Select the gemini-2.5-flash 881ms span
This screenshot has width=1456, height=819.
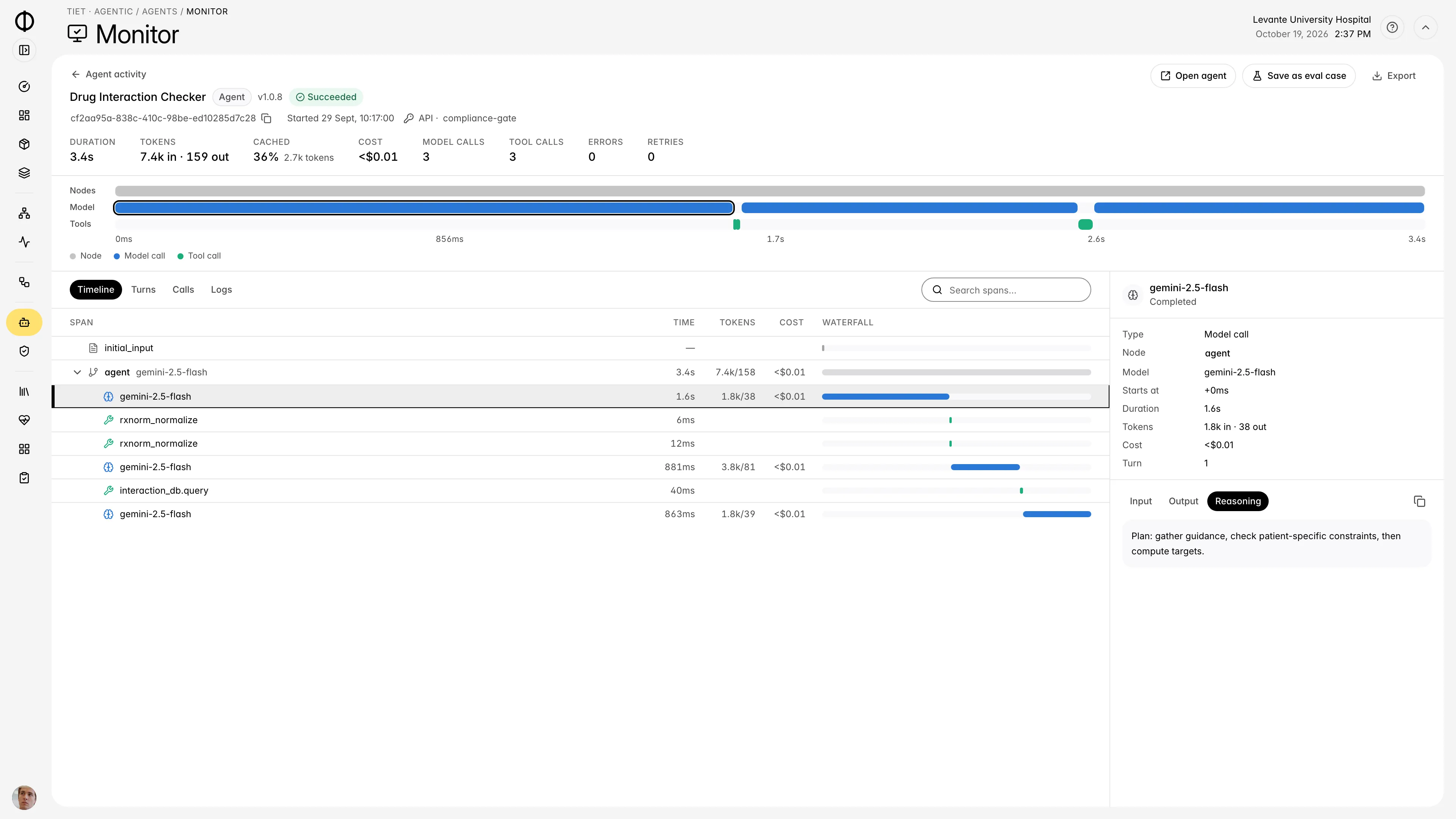(x=581, y=467)
